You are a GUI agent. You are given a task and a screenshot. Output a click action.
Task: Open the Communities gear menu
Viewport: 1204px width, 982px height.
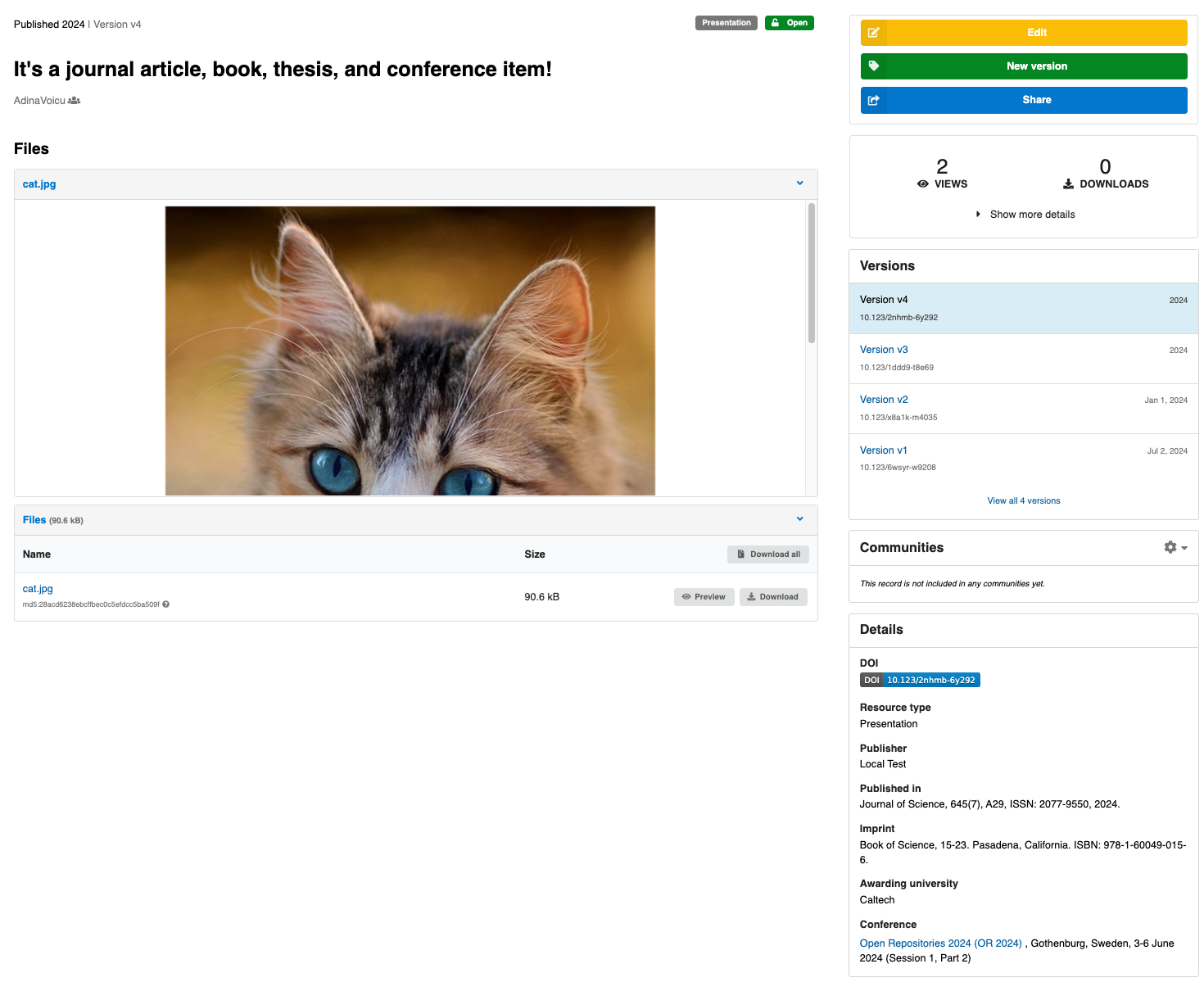[1175, 547]
